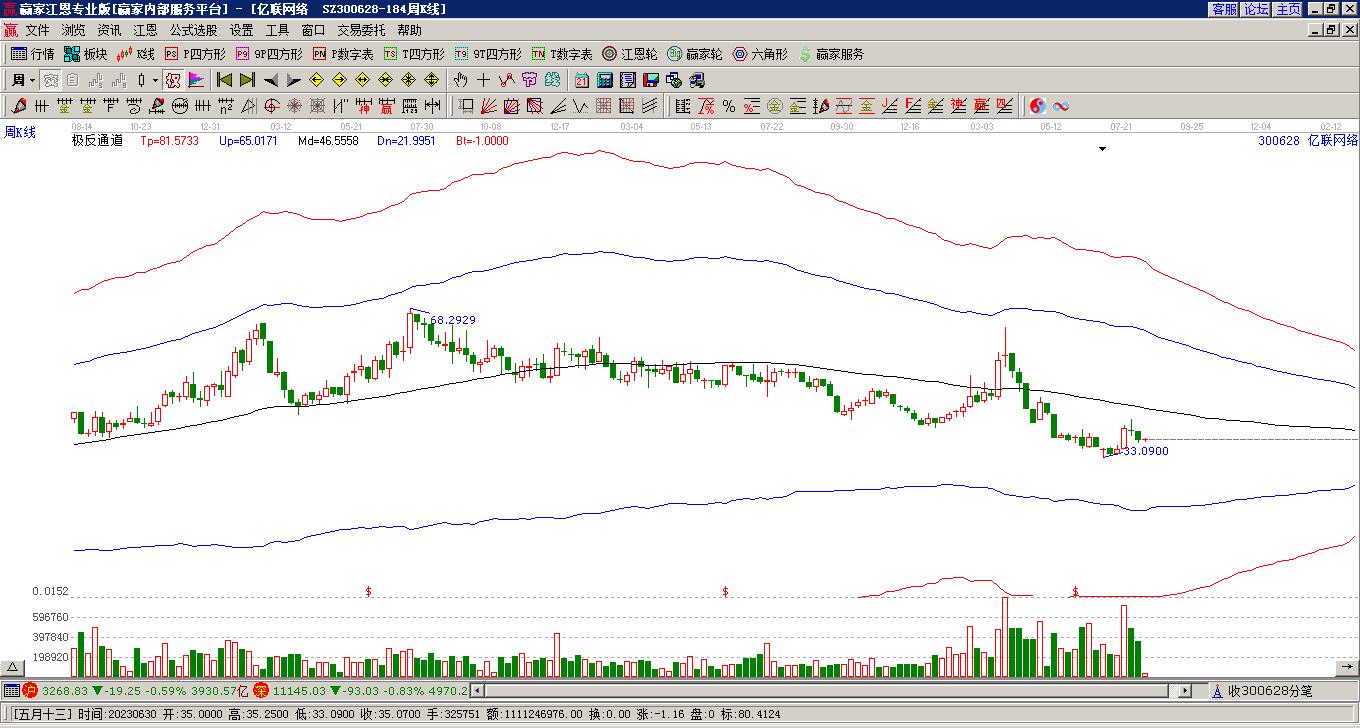Click the right arrow of the horizontal scrollbar
The height and width of the screenshot is (728, 1360).
pyautogui.click(x=1185, y=691)
